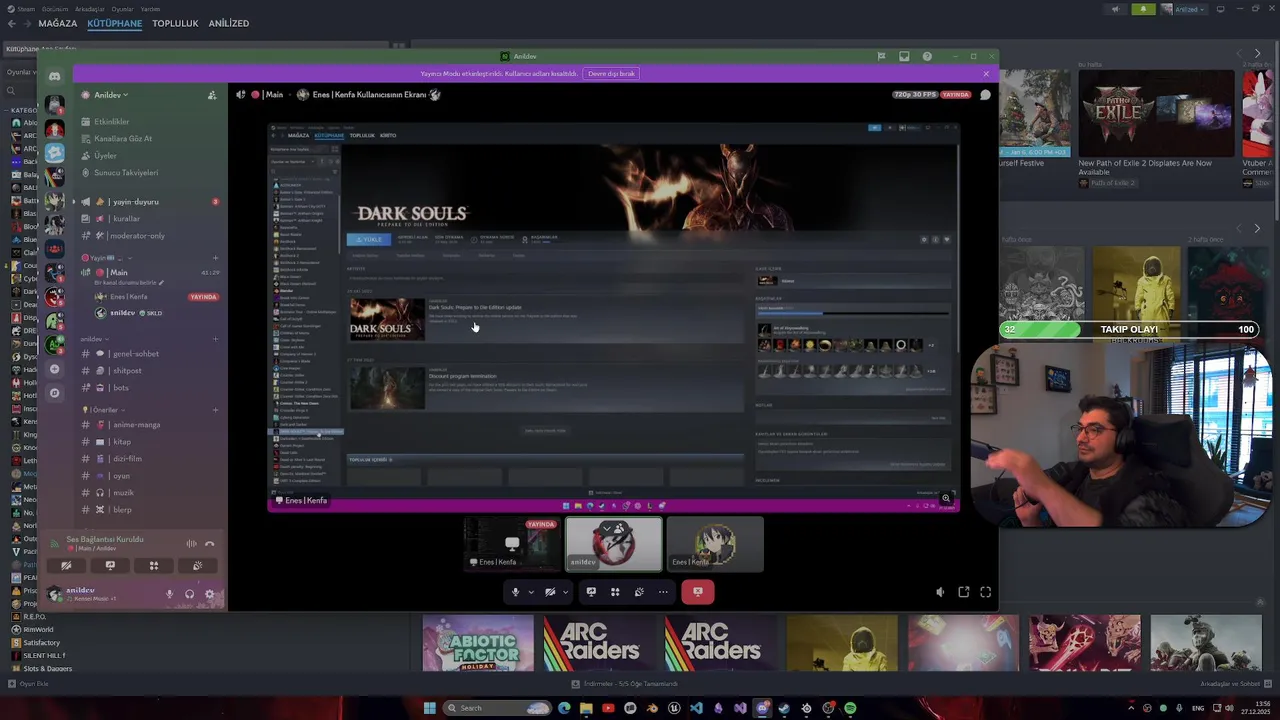Screen dimensions: 1280x720
Task: Disconnect from voice in connection panel
Action: point(210,544)
